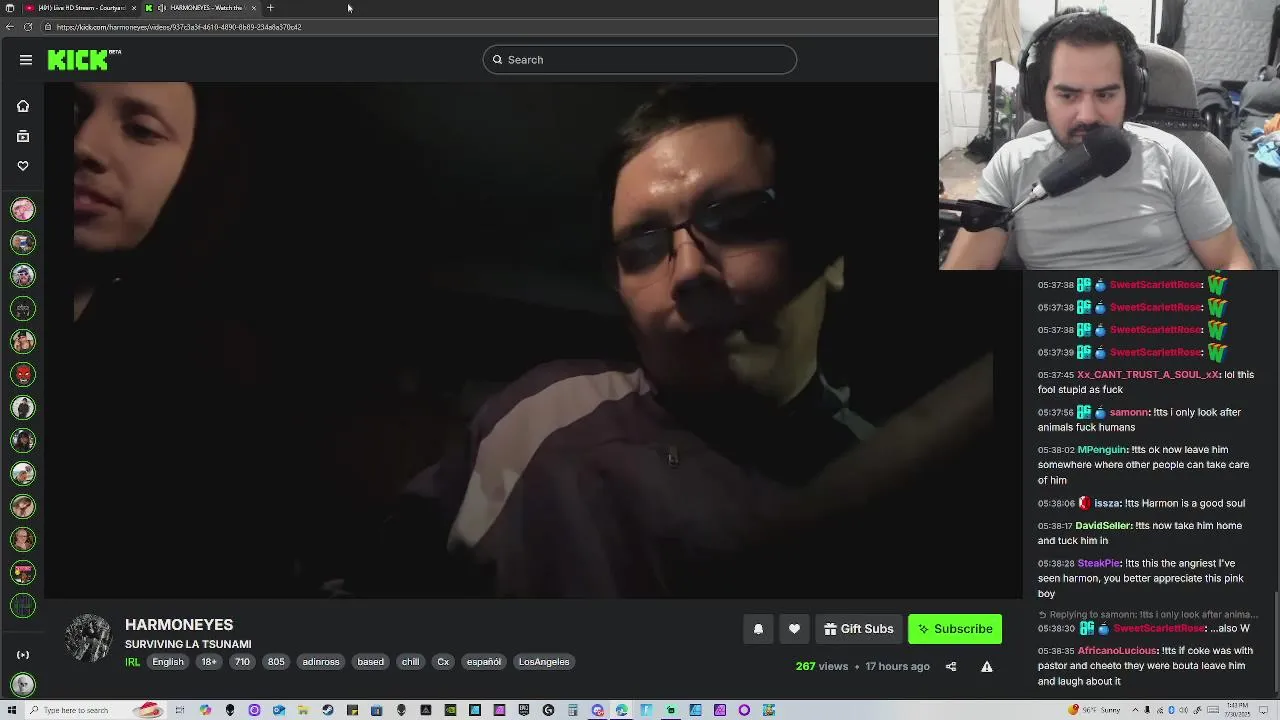The width and height of the screenshot is (1280, 720).
Task: Select the LosAngeles tag
Action: pos(544,662)
